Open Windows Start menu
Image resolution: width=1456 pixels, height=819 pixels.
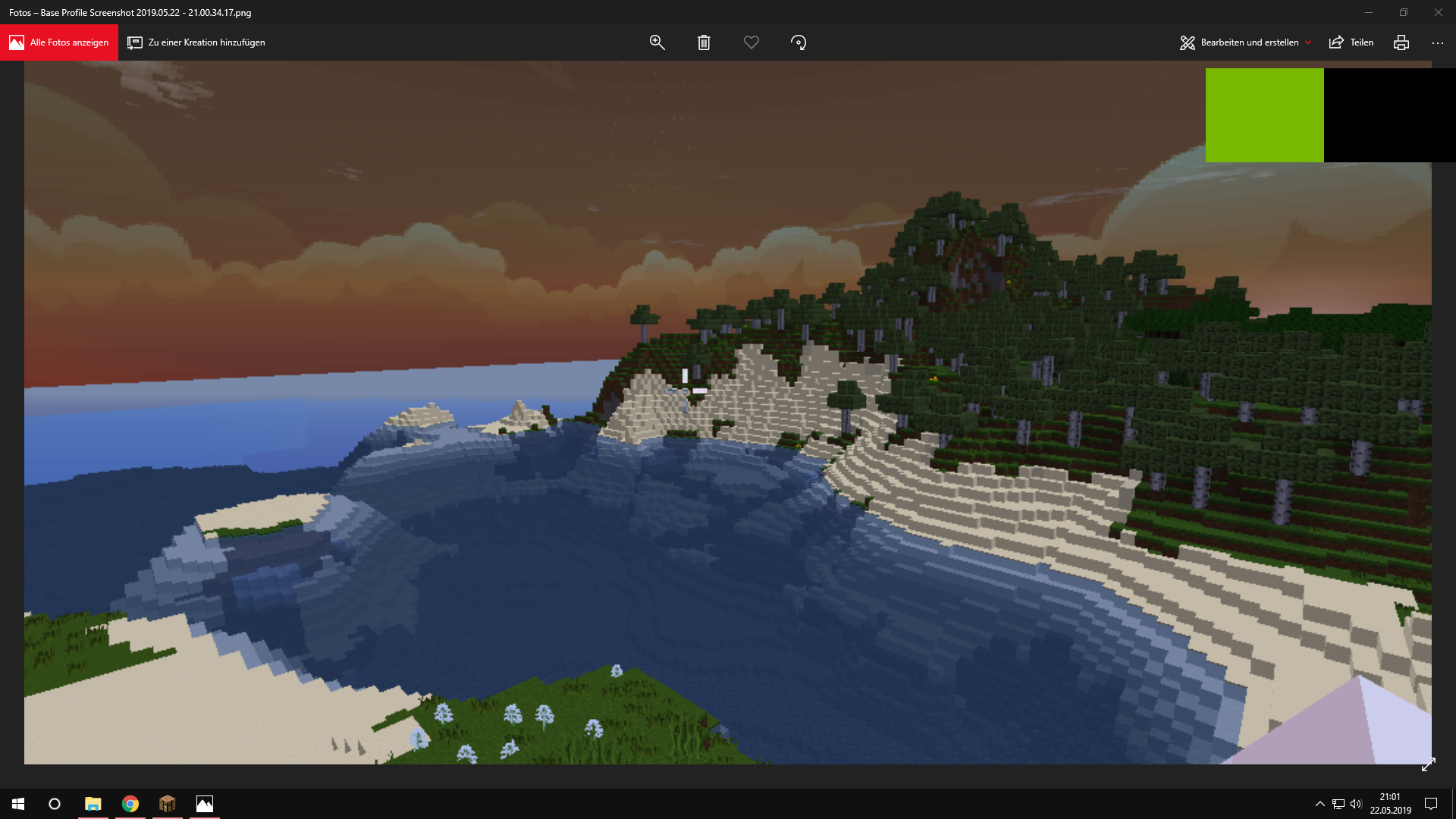coord(18,804)
